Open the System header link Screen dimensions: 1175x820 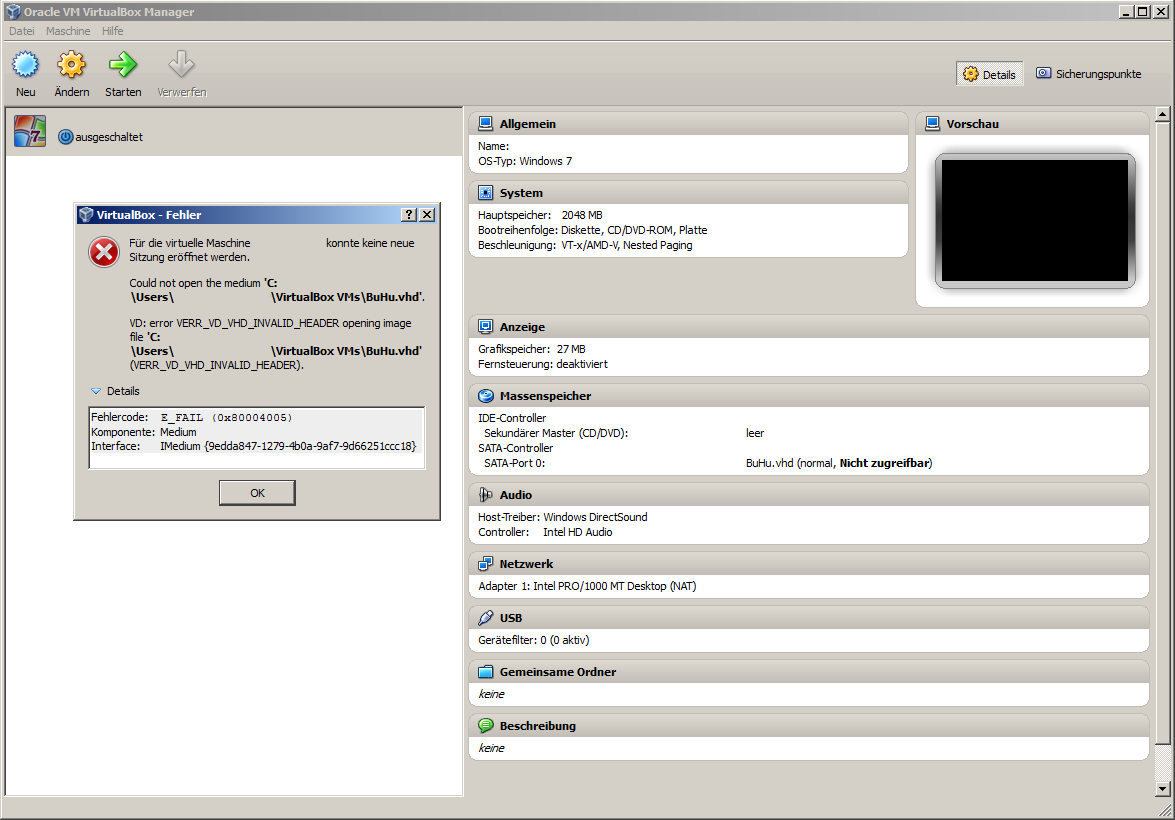pos(521,193)
